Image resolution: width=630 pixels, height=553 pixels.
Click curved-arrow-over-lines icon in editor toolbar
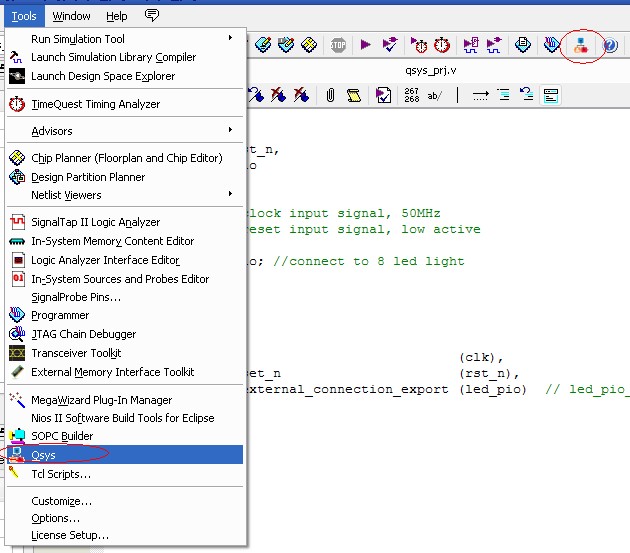pos(527,94)
